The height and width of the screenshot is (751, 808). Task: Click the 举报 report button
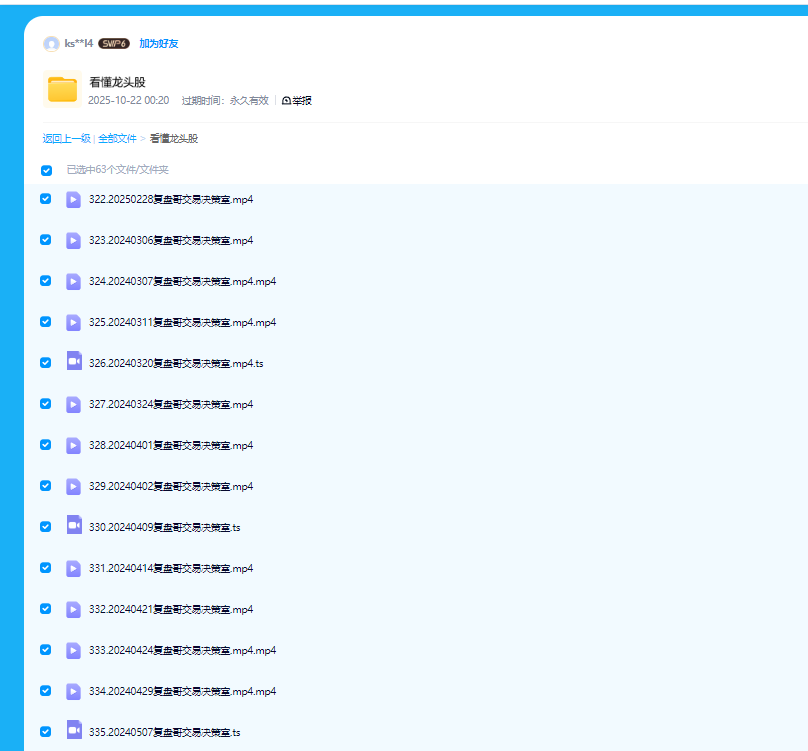point(297,101)
